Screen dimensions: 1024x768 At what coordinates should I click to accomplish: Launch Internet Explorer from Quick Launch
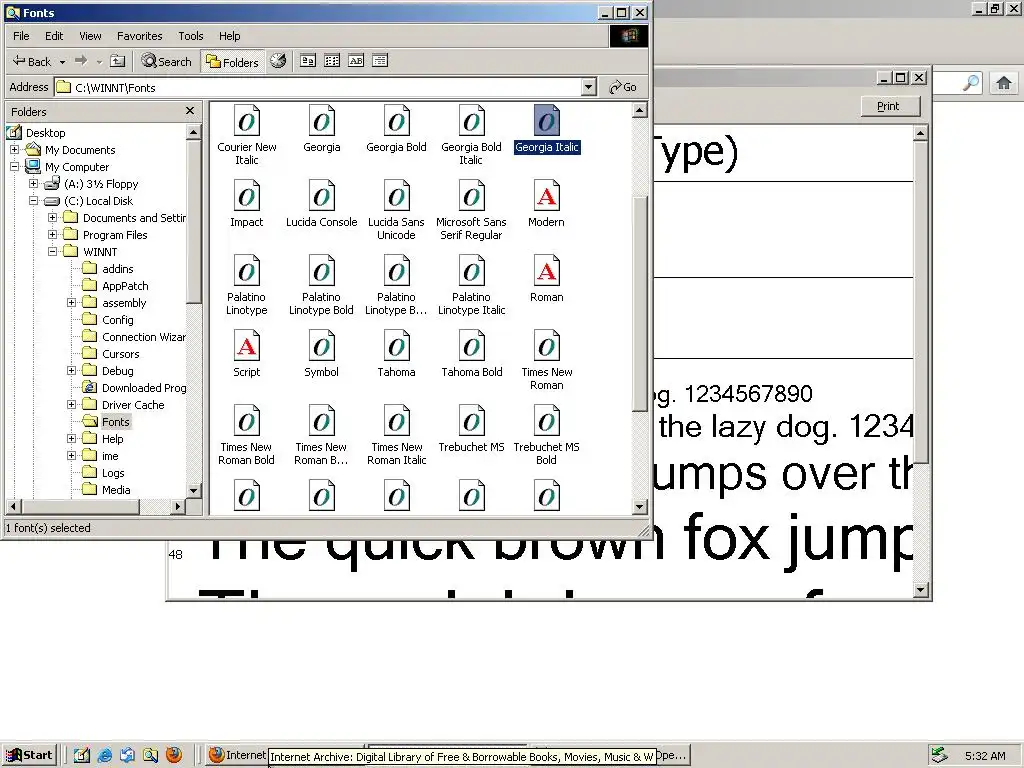tap(104, 755)
